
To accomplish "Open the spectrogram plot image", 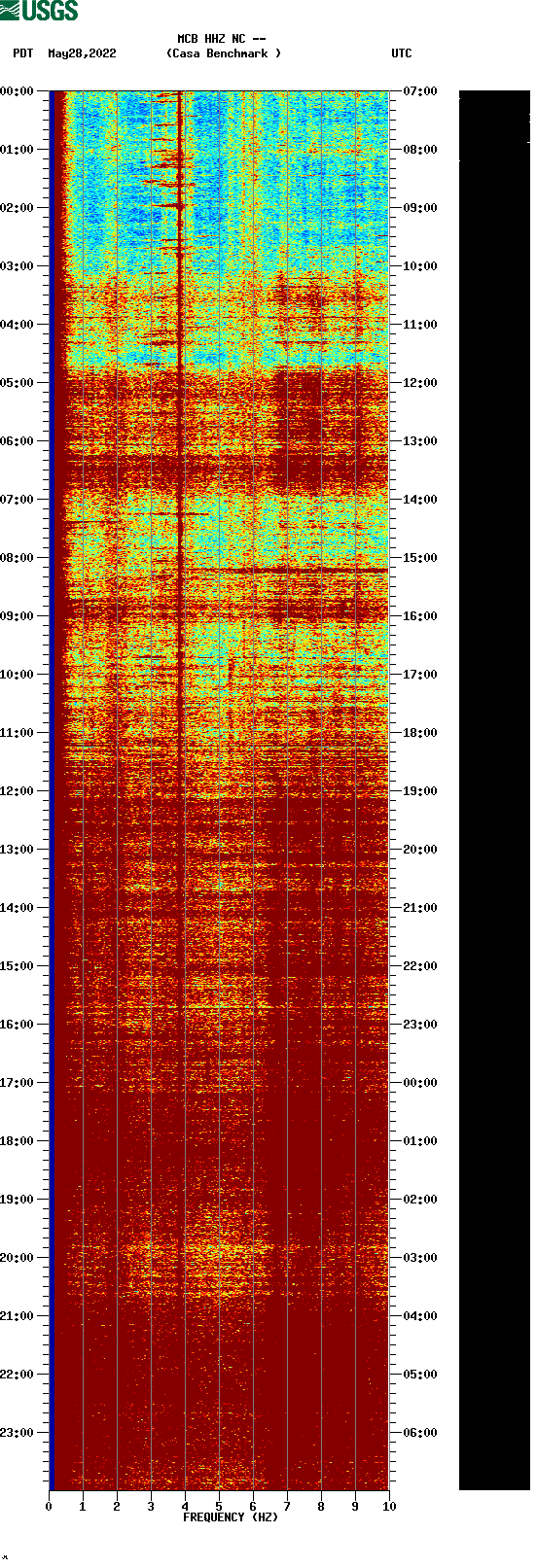I will click(219, 790).
